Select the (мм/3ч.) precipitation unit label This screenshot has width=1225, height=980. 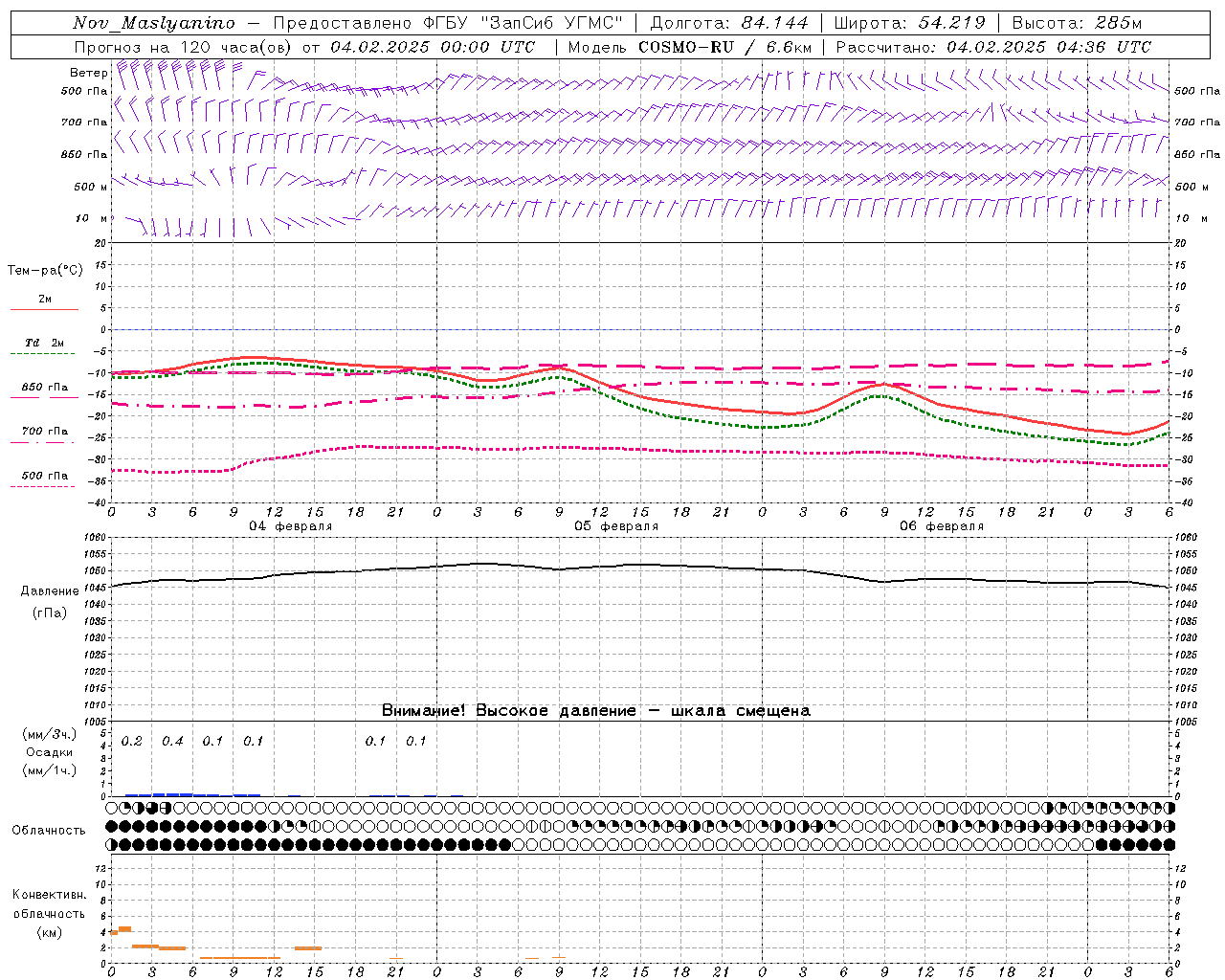point(50,734)
